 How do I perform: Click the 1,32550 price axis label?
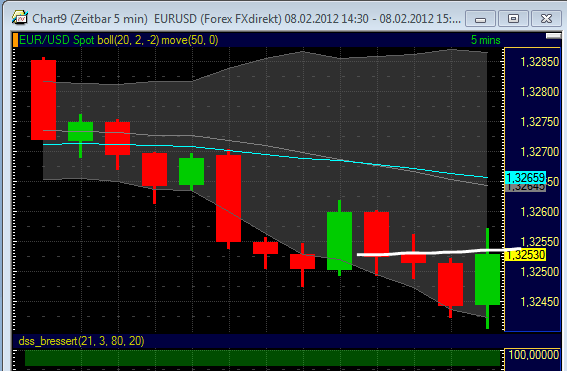[x=539, y=242]
